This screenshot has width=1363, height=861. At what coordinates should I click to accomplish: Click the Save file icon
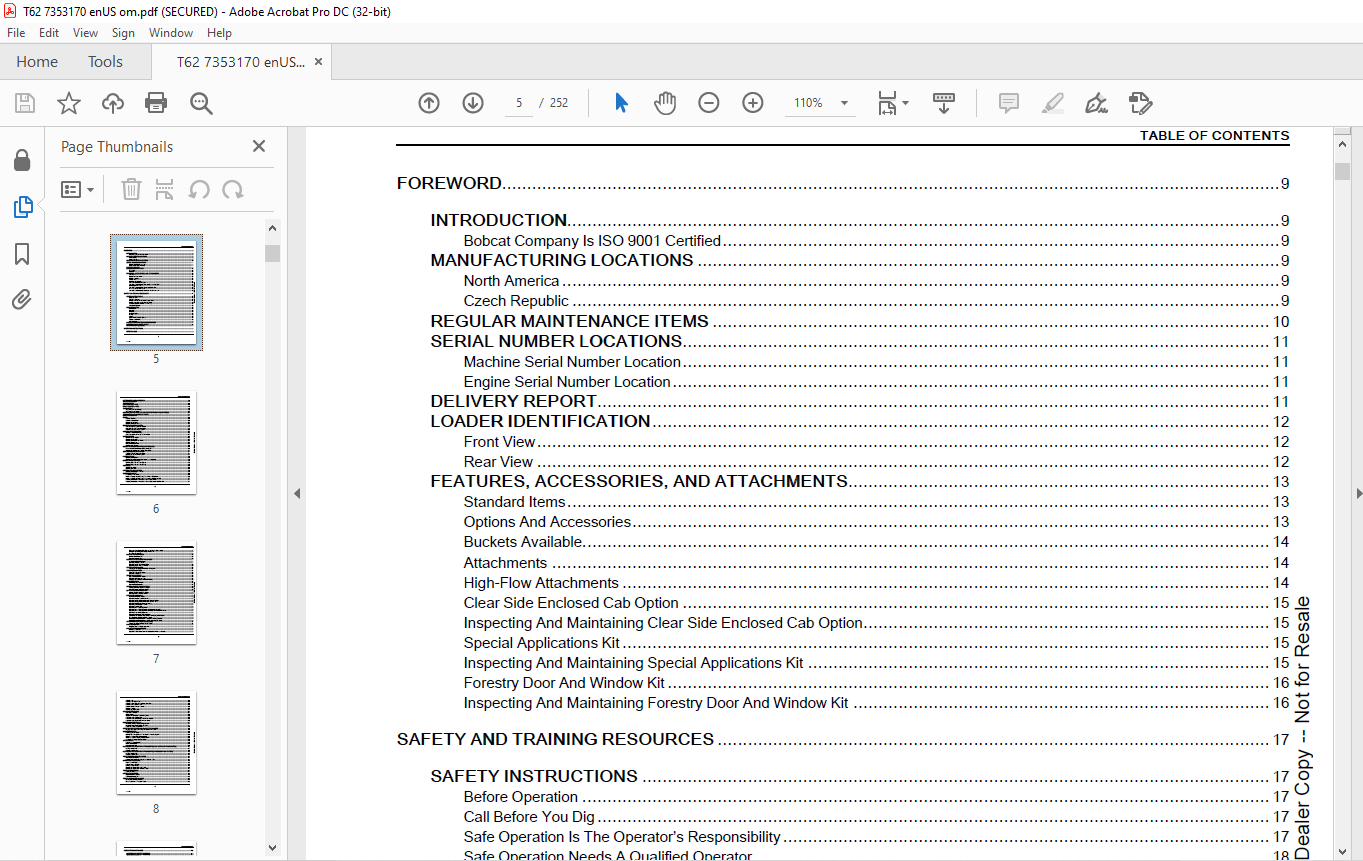point(25,103)
